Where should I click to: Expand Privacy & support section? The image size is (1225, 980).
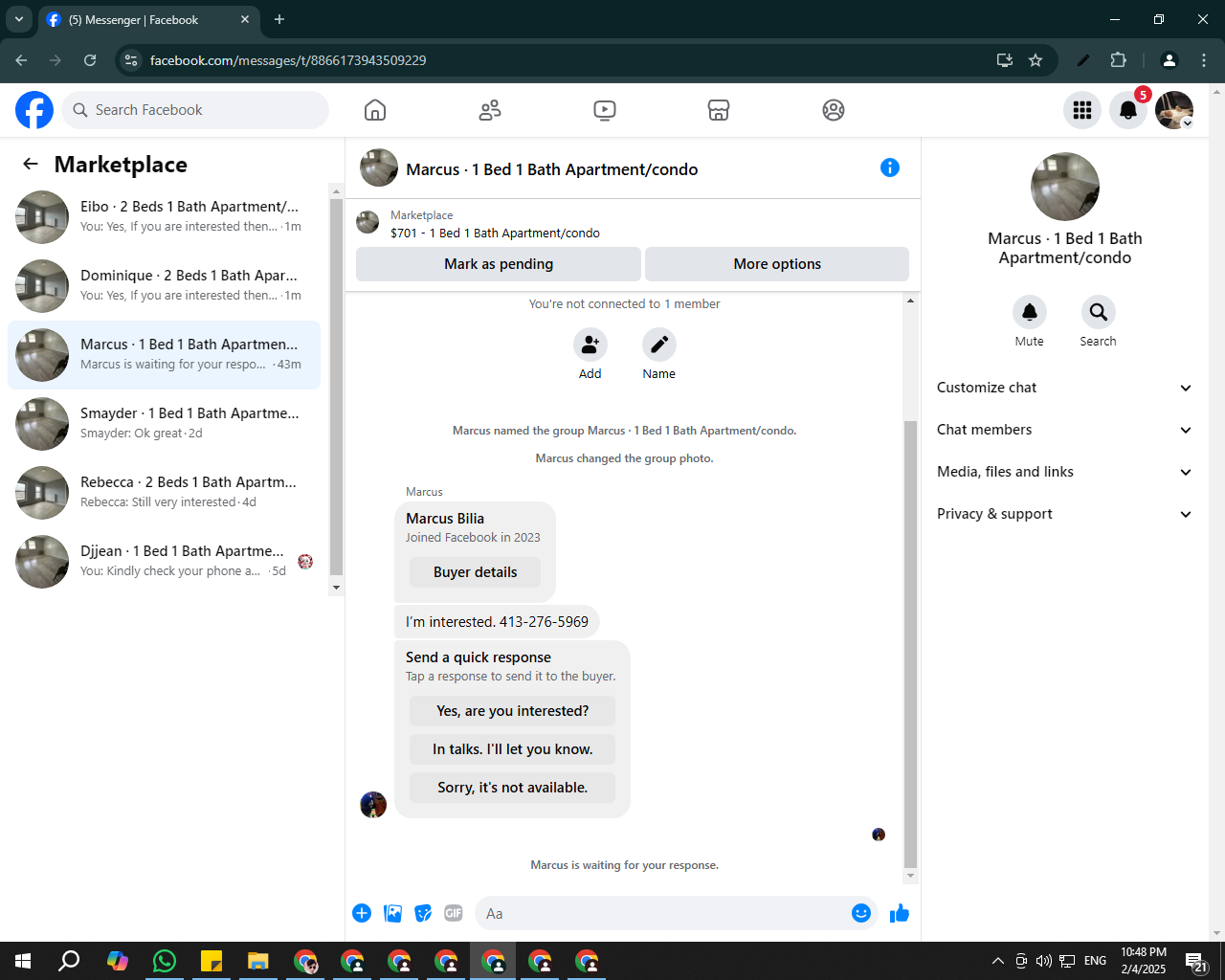(x=1064, y=514)
